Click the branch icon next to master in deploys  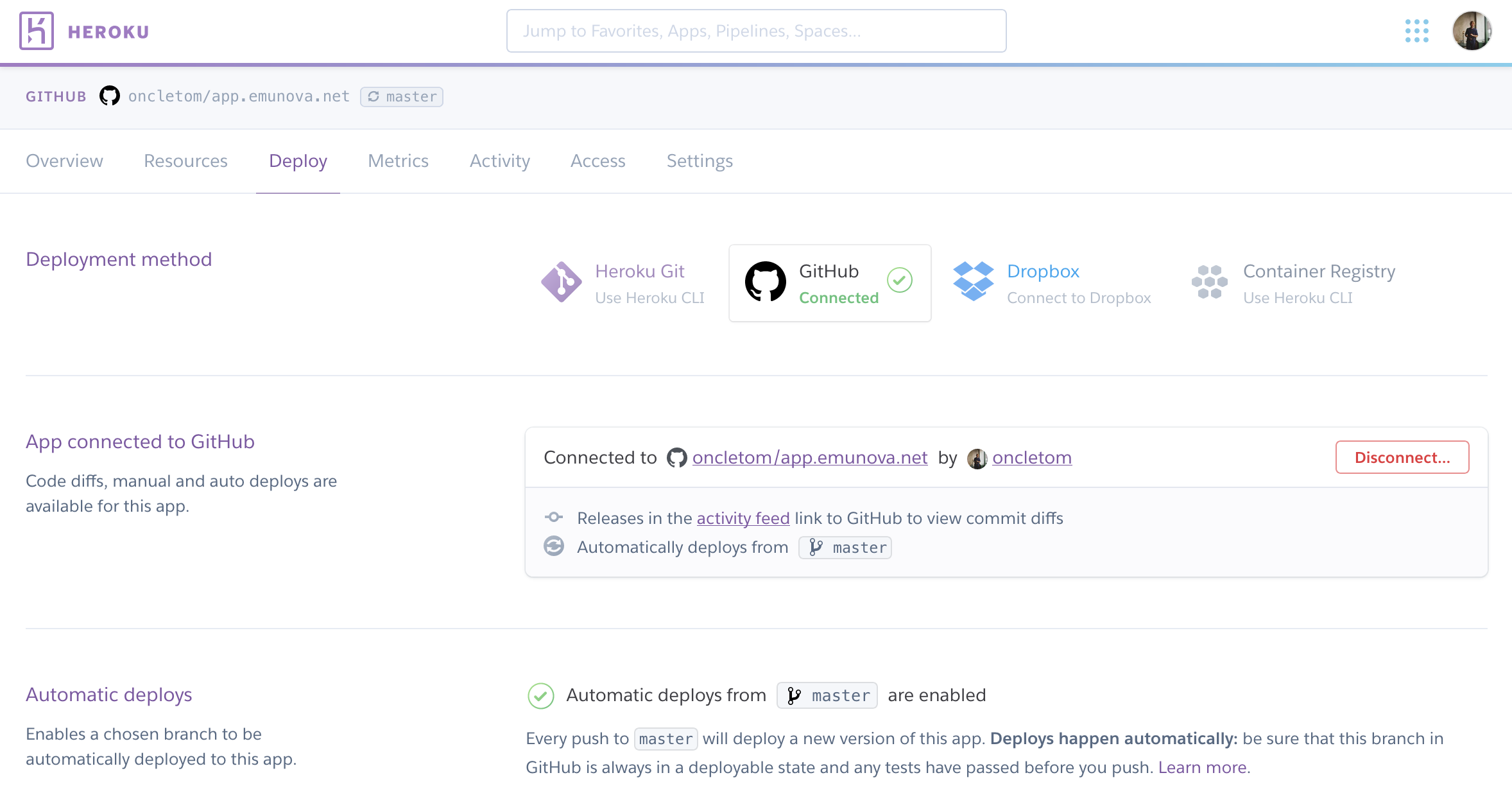click(x=816, y=548)
